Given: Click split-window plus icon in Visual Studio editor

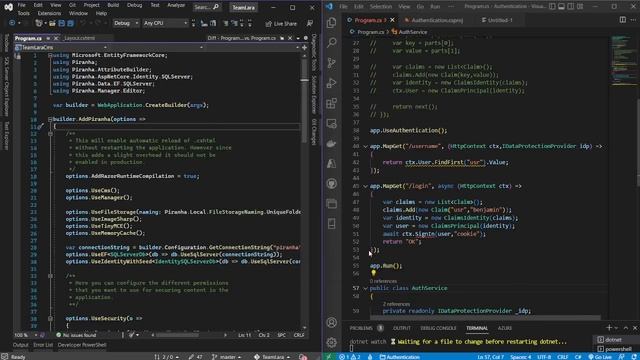Looking at the screenshot, I should click(x=304, y=47).
